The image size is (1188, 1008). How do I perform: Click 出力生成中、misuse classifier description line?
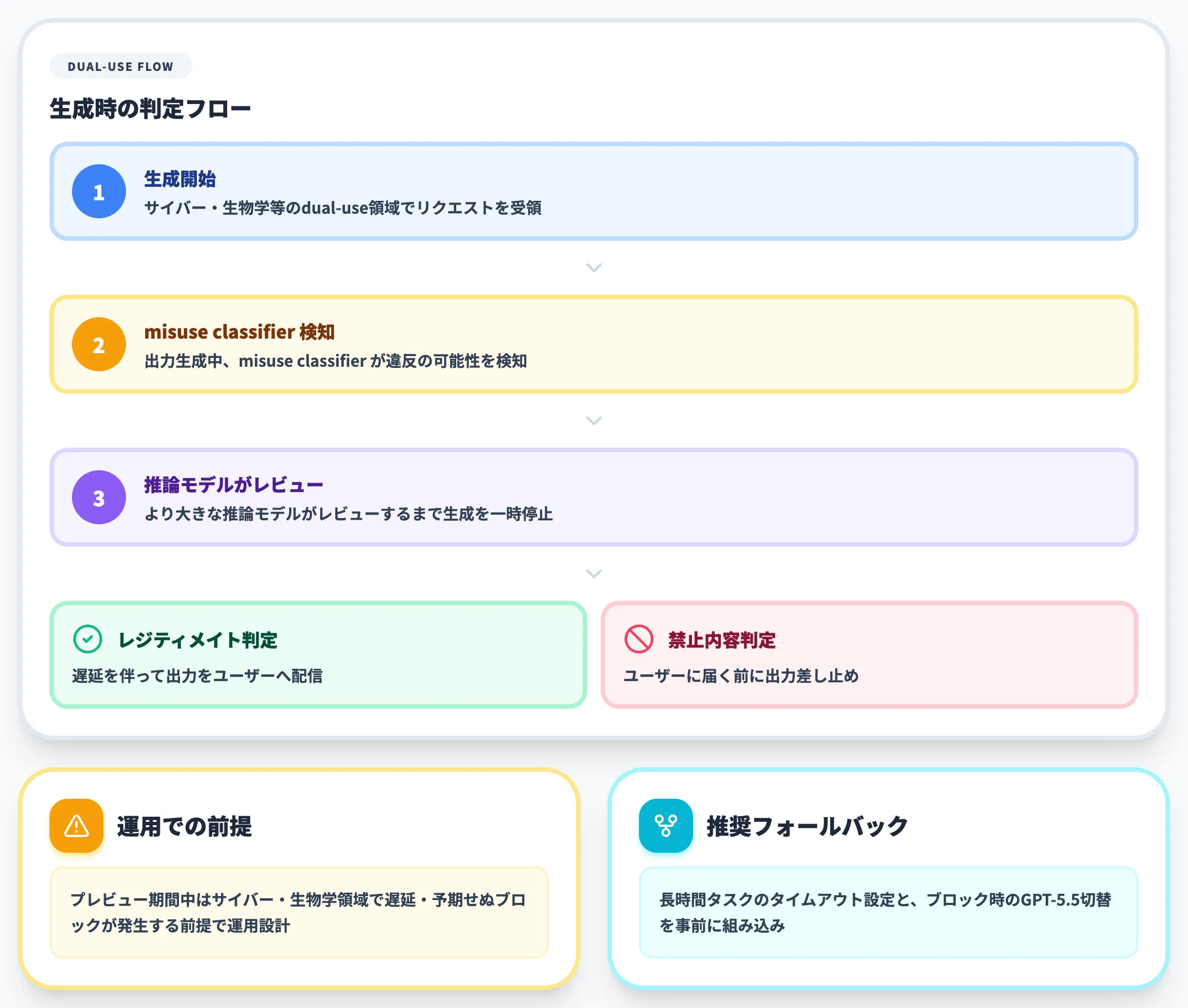pyautogui.click(x=335, y=361)
